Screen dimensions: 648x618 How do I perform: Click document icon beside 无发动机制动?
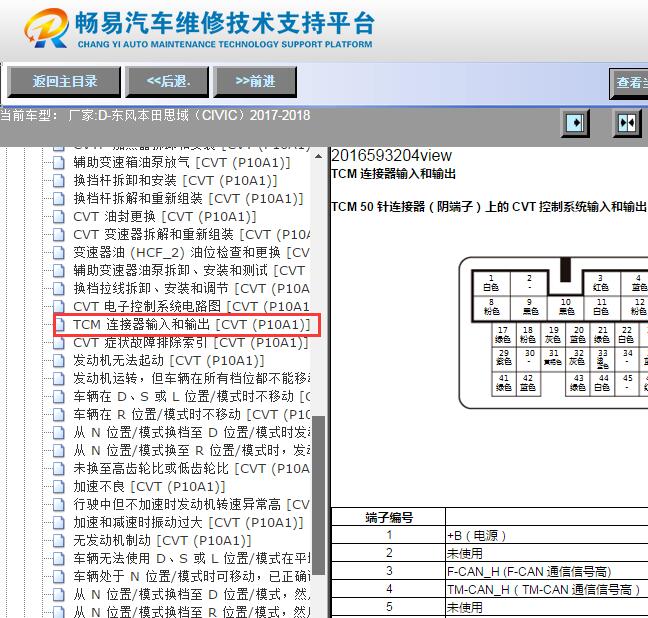(x=59, y=541)
